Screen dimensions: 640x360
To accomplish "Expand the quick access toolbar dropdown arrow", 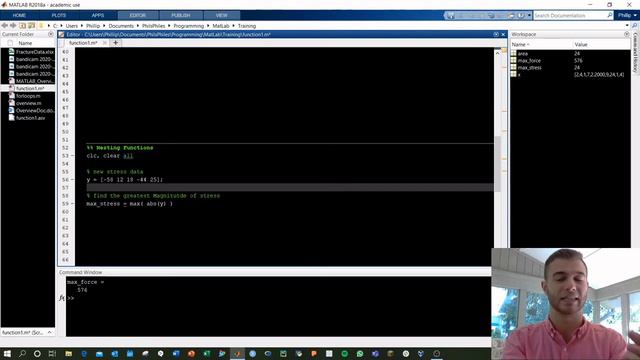I will pyautogui.click(x=529, y=16).
